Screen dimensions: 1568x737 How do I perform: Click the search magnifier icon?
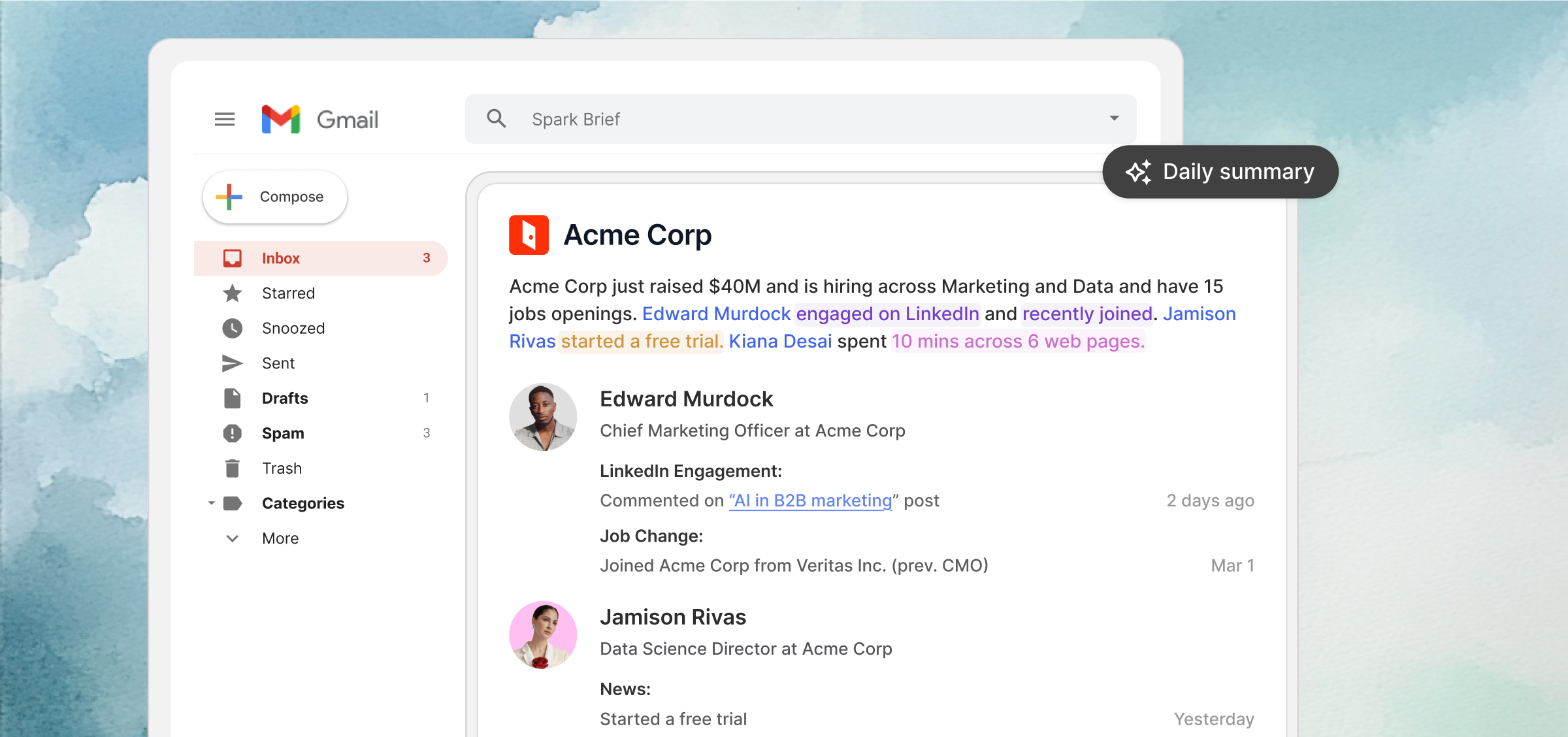(x=497, y=119)
